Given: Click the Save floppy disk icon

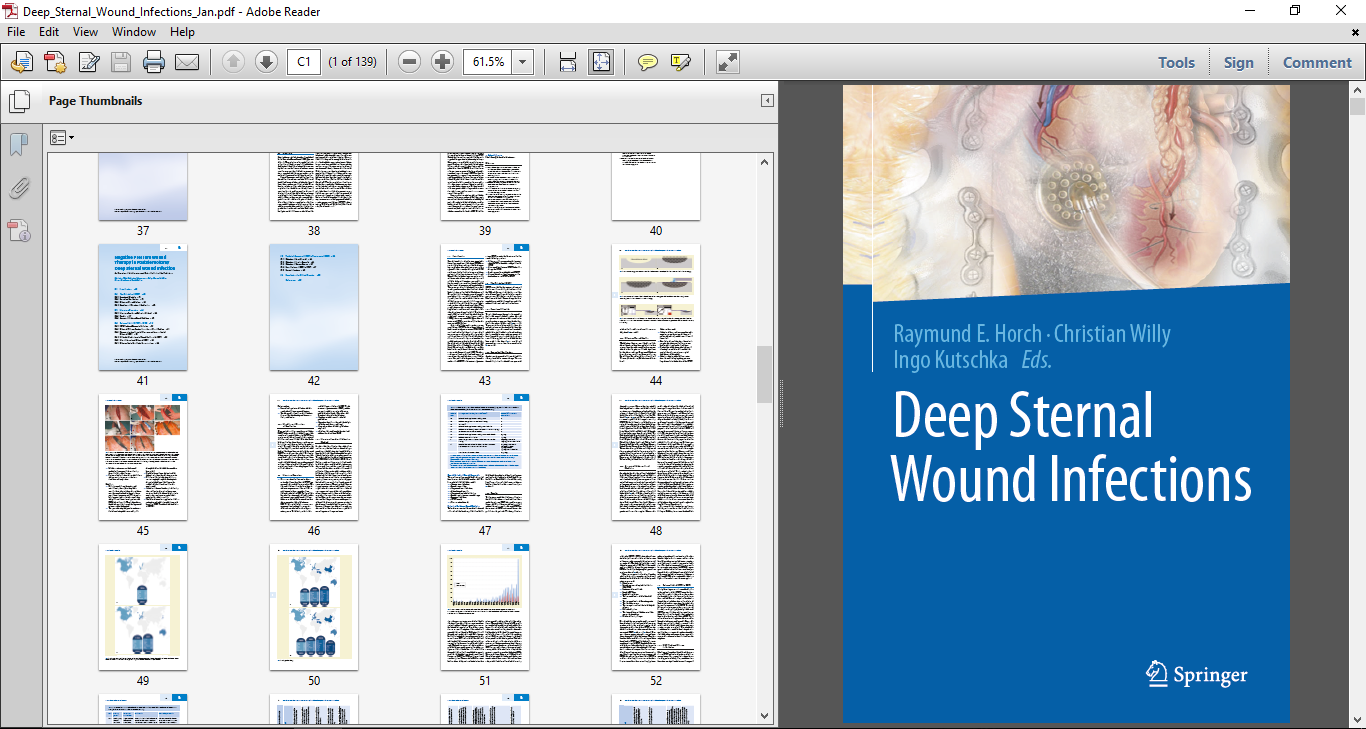Looking at the screenshot, I should point(121,62).
